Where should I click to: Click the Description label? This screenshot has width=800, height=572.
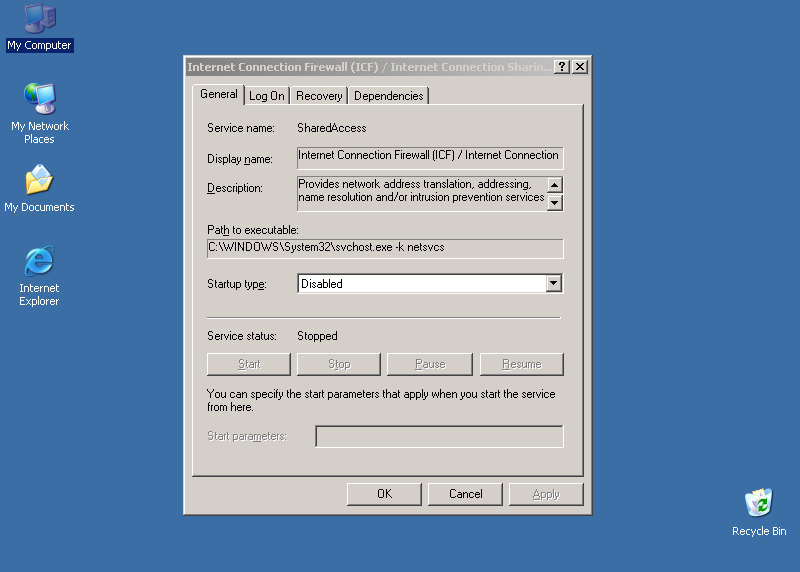click(235, 188)
